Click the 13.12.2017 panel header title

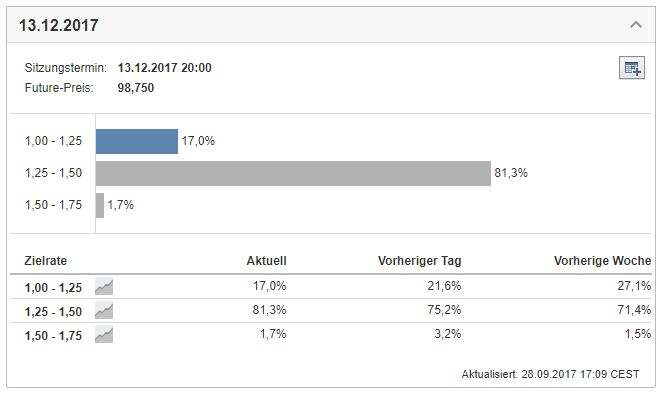pyautogui.click(x=59, y=25)
